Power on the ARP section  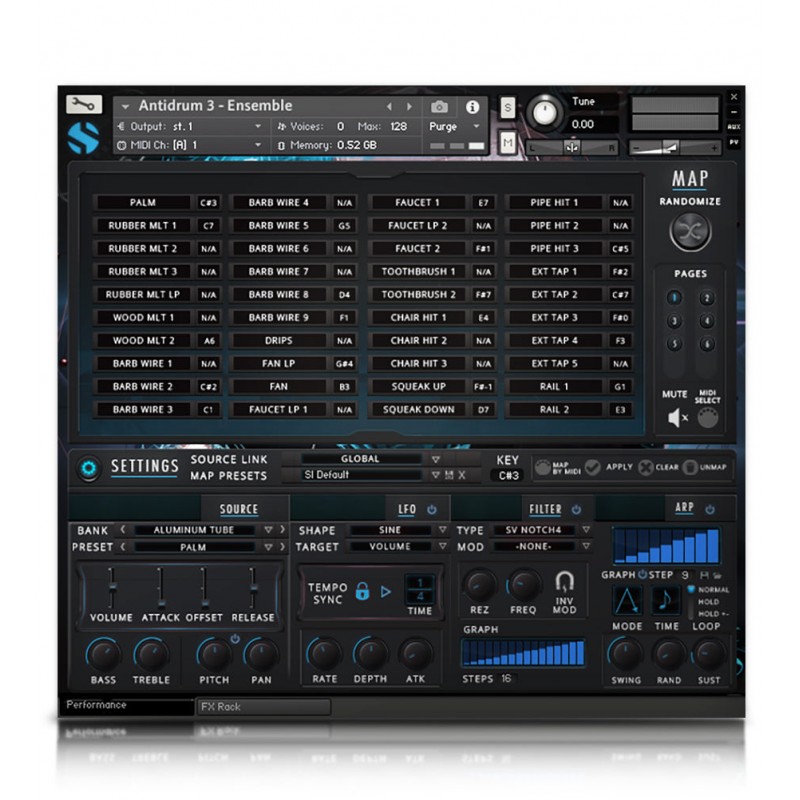point(711,509)
